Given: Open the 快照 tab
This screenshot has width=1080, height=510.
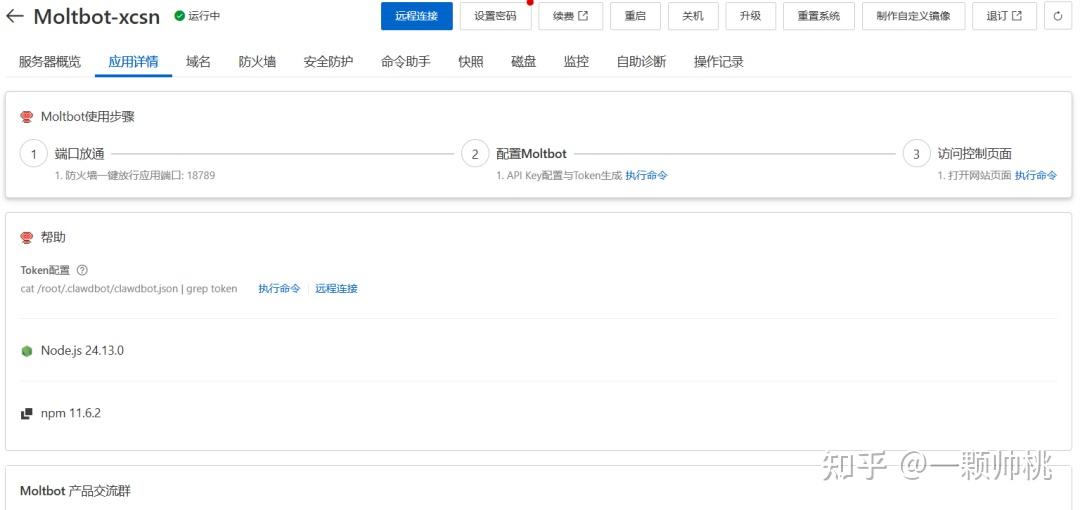Looking at the screenshot, I should (471, 61).
